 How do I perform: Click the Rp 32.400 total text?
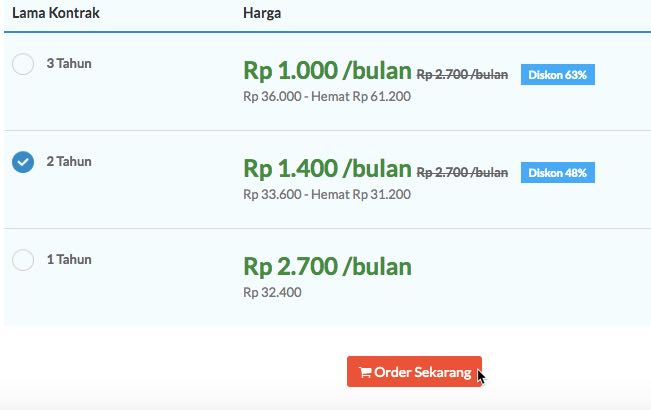click(x=272, y=292)
